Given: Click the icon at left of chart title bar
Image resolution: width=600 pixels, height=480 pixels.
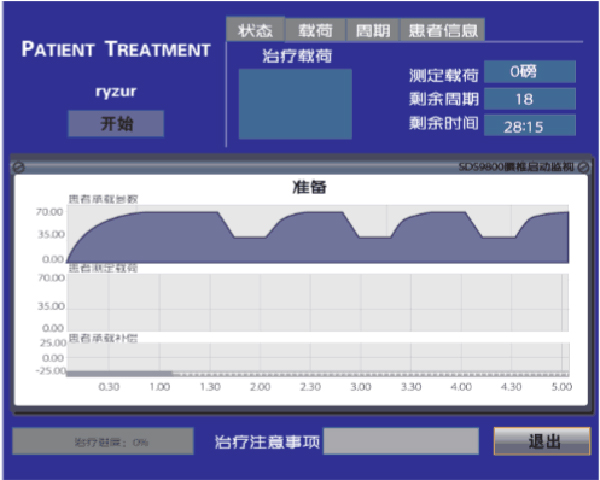Looking at the screenshot, I should [x=19, y=167].
